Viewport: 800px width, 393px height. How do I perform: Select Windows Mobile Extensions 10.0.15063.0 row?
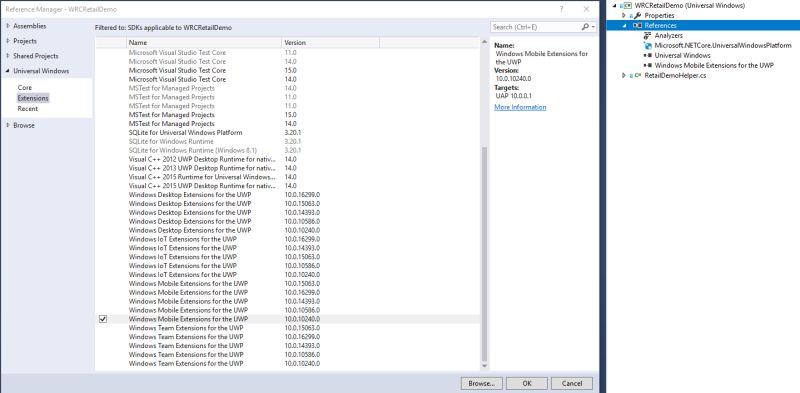coord(288,283)
